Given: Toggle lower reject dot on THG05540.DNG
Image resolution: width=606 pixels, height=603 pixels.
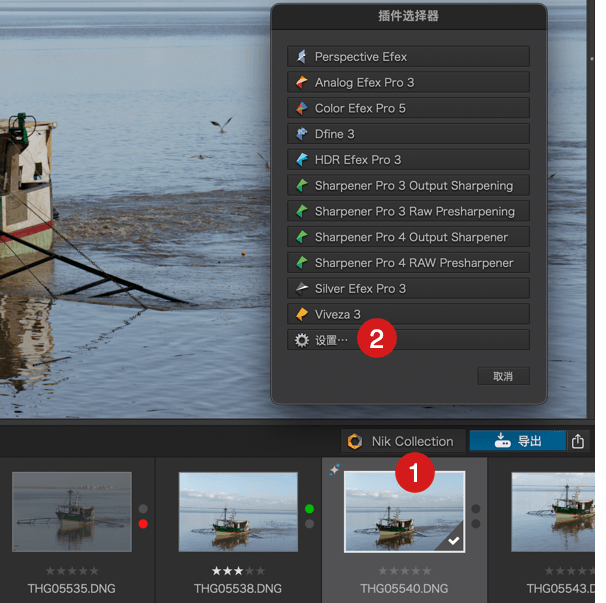Looking at the screenshot, I should [476, 524].
